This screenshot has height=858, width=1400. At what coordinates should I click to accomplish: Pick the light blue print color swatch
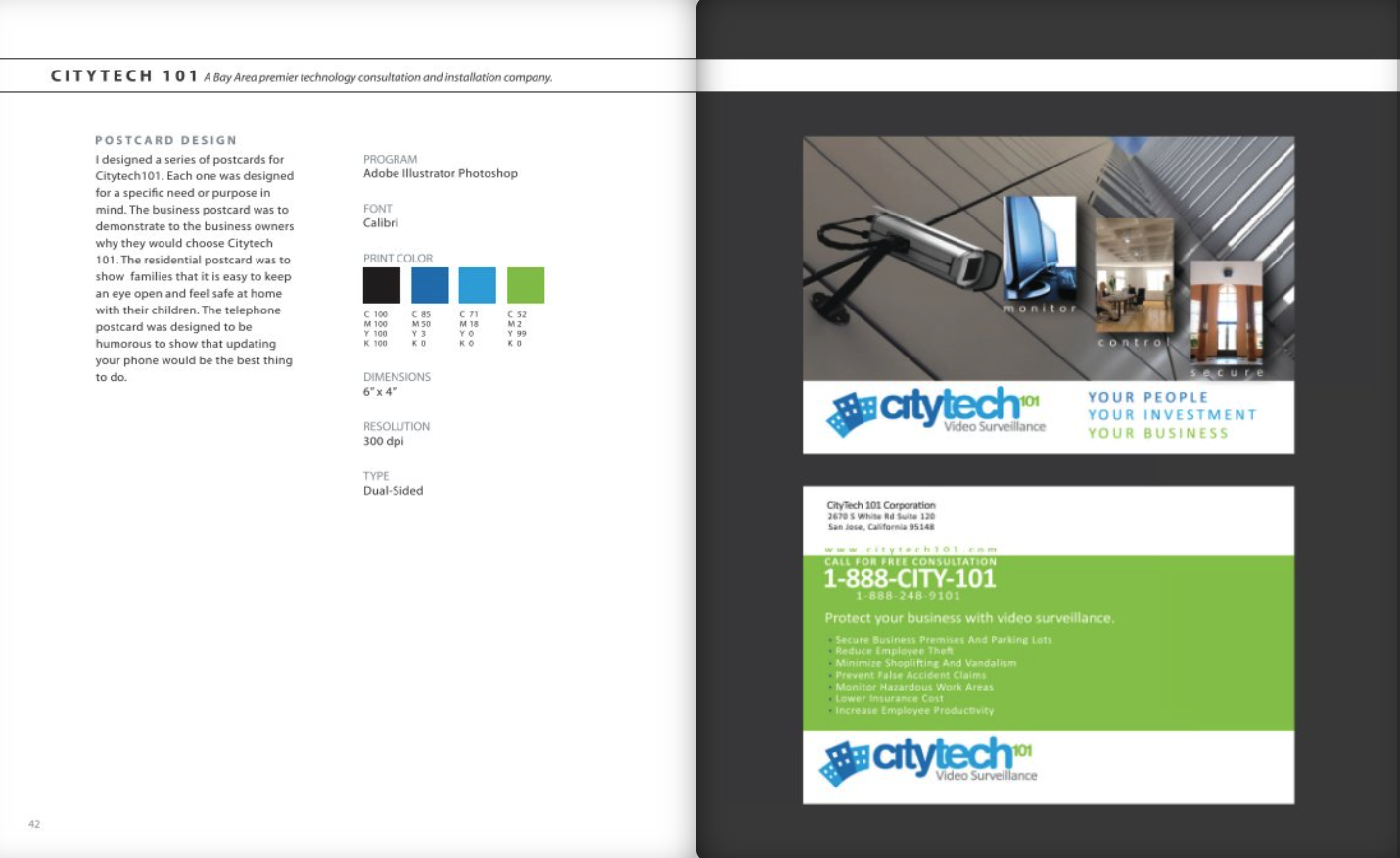point(478,285)
